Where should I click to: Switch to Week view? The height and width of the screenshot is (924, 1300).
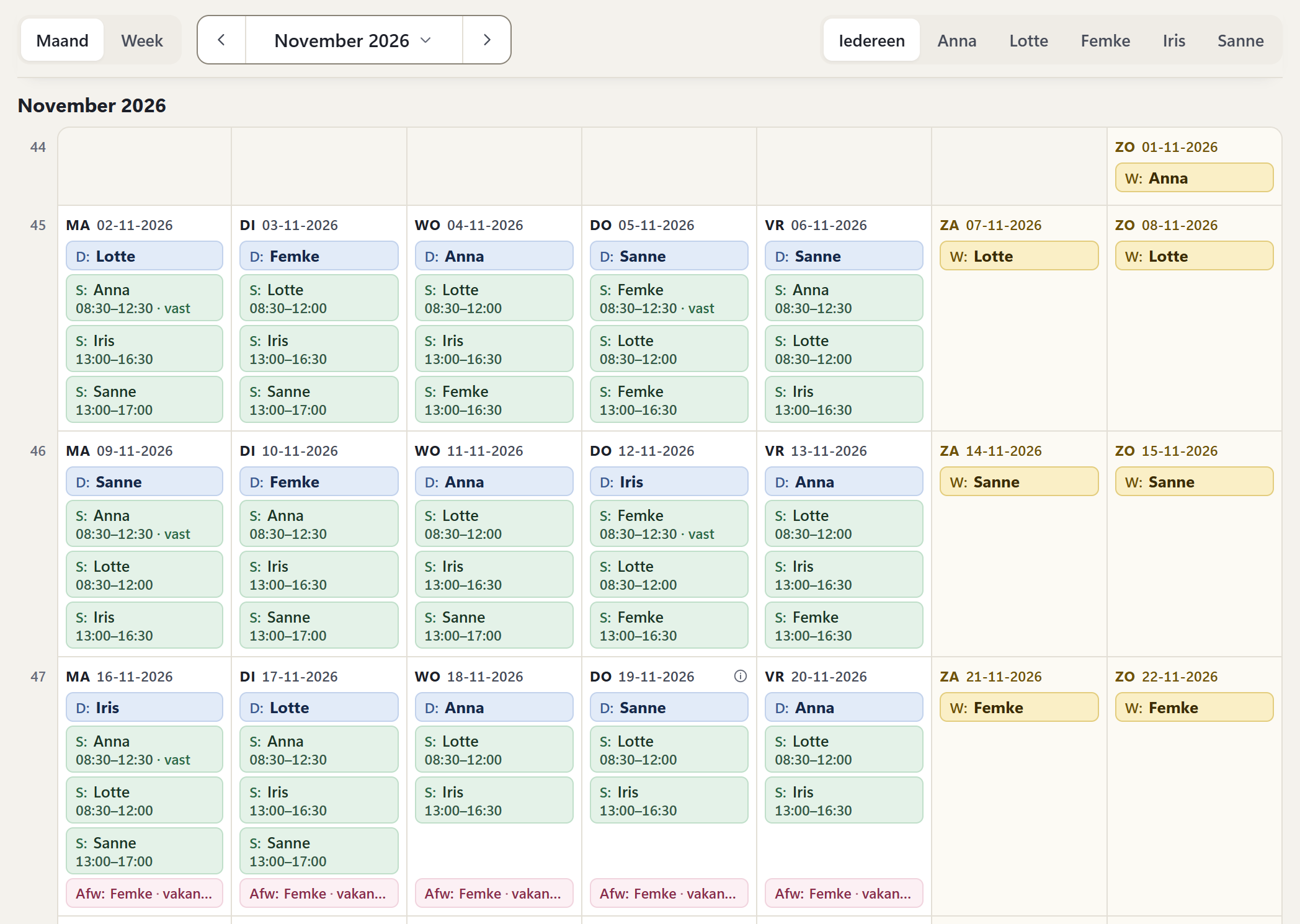(142, 40)
